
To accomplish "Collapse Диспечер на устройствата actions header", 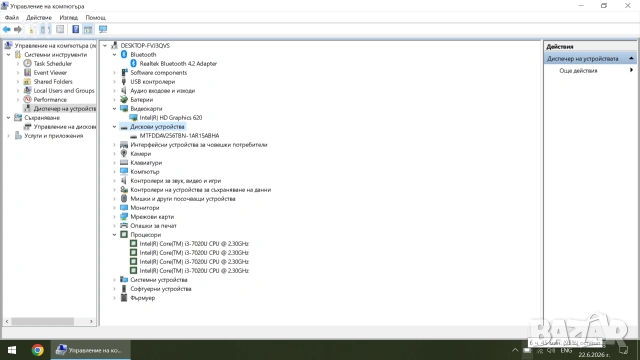I will 631,59.
